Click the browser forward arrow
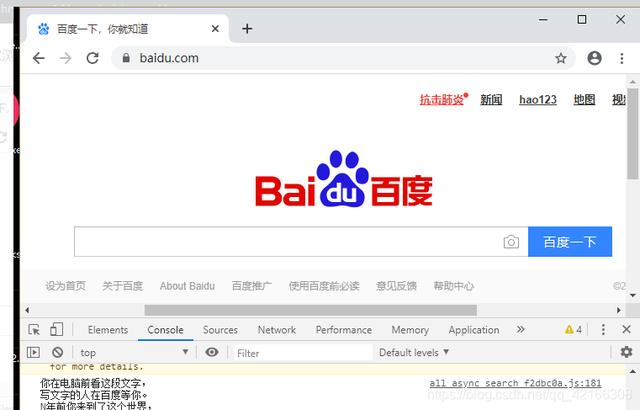 click(65, 58)
